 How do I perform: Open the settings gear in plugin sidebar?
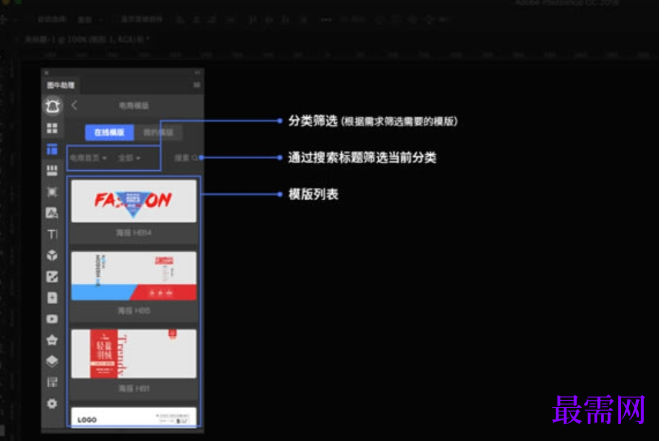(x=52, y=404)
